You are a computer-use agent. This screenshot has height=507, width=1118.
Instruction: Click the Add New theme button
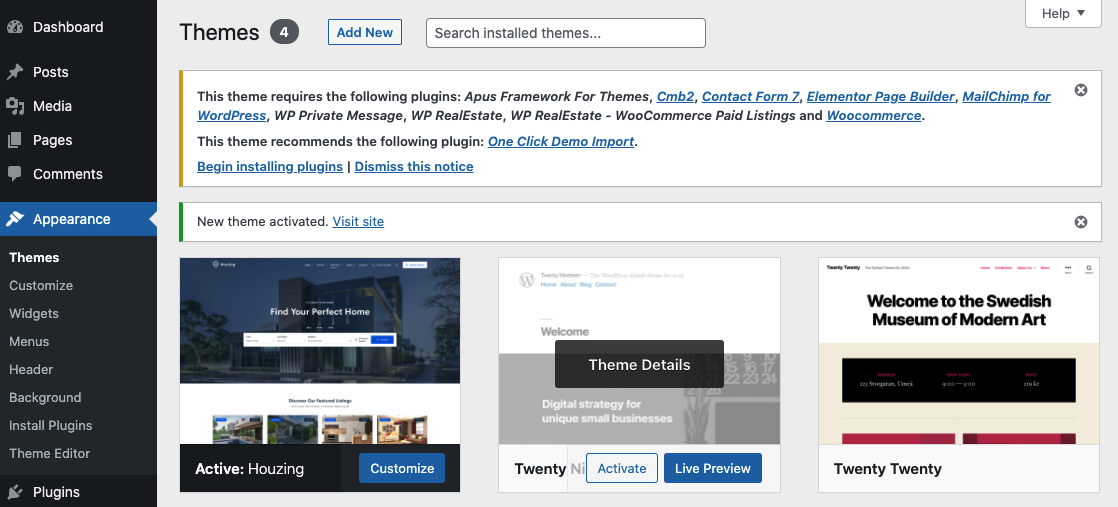coord(364,32)
